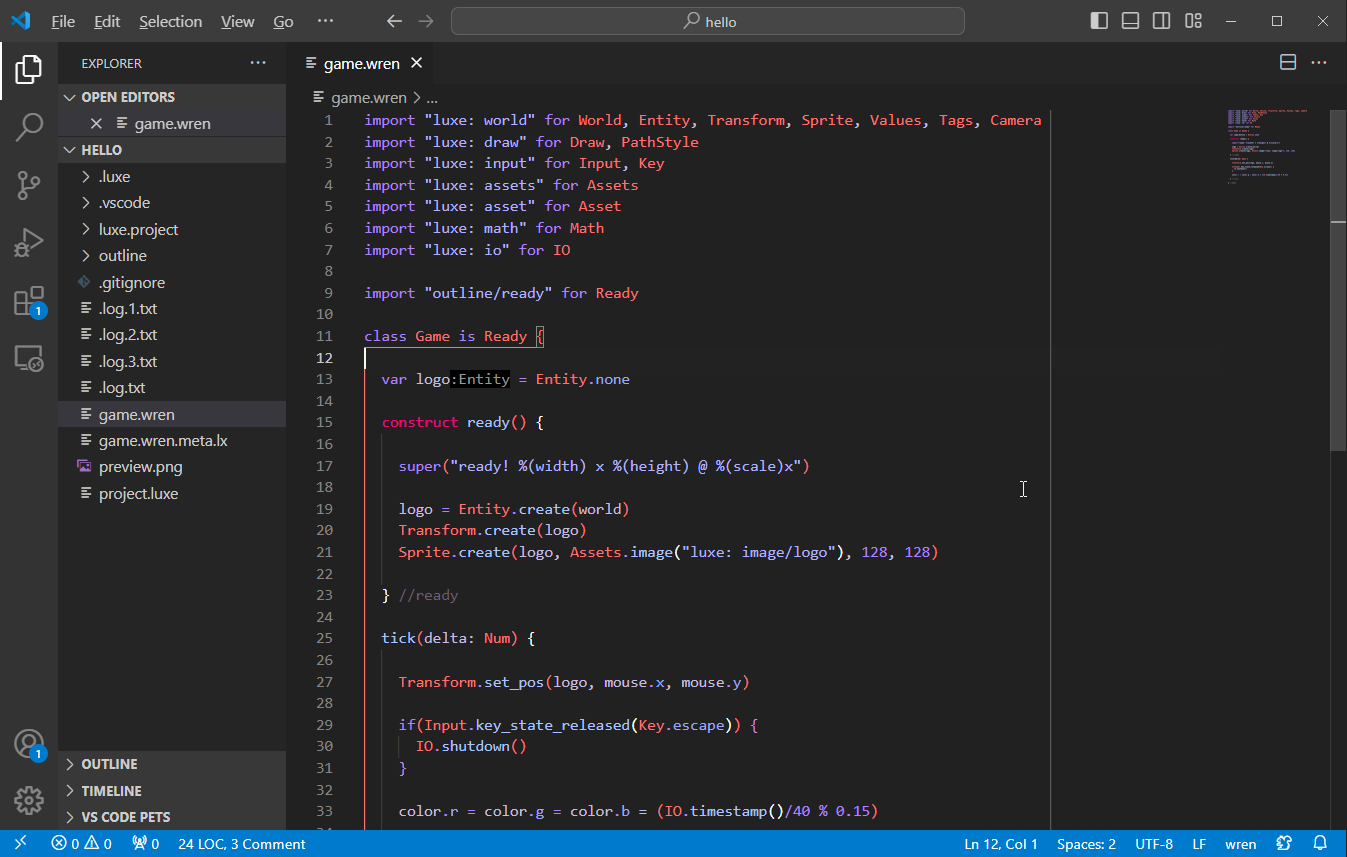Click the VS Code logo icon
This screenshot has height=857, width=1347.
20,21
